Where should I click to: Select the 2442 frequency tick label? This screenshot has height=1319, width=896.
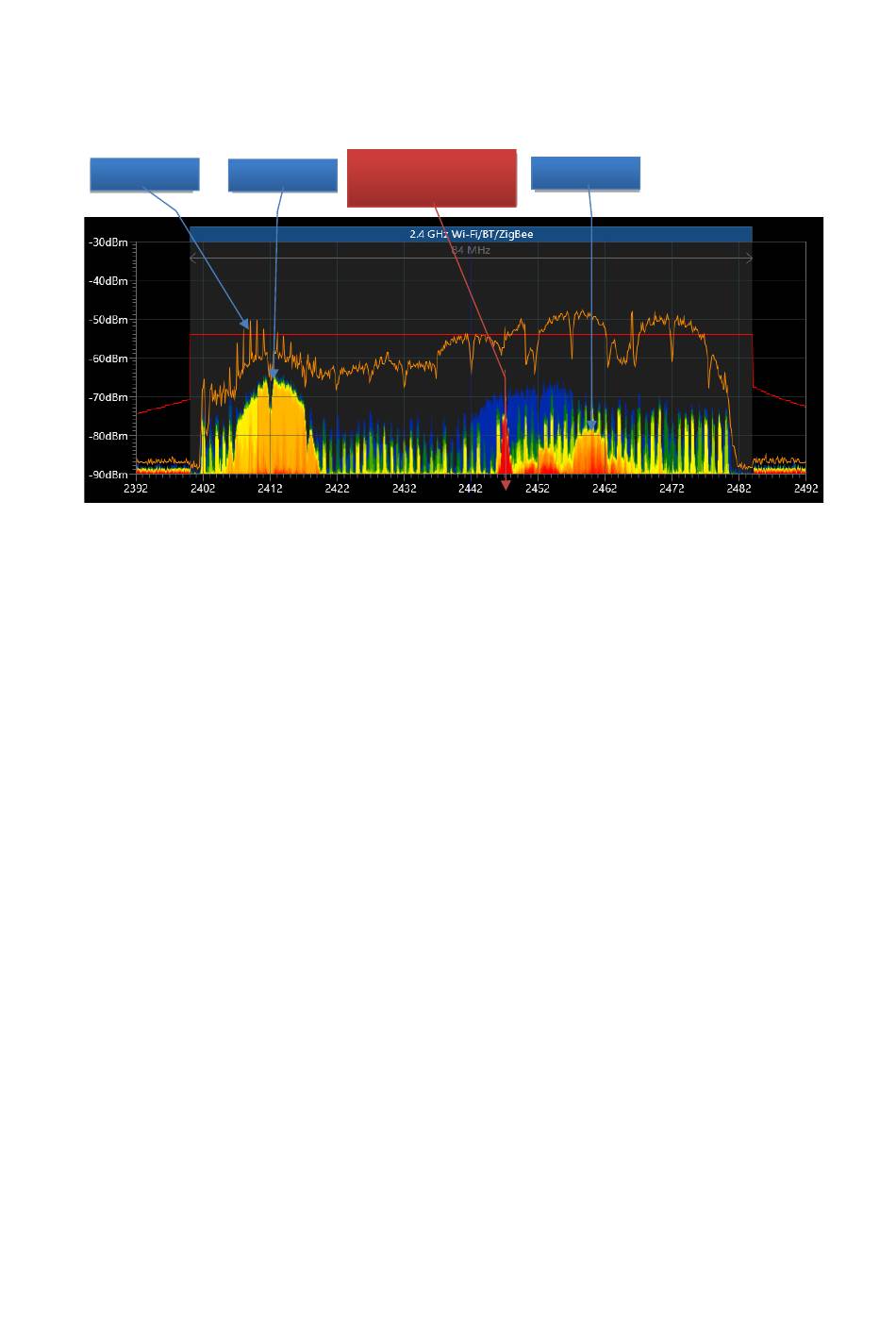point(471,489)
